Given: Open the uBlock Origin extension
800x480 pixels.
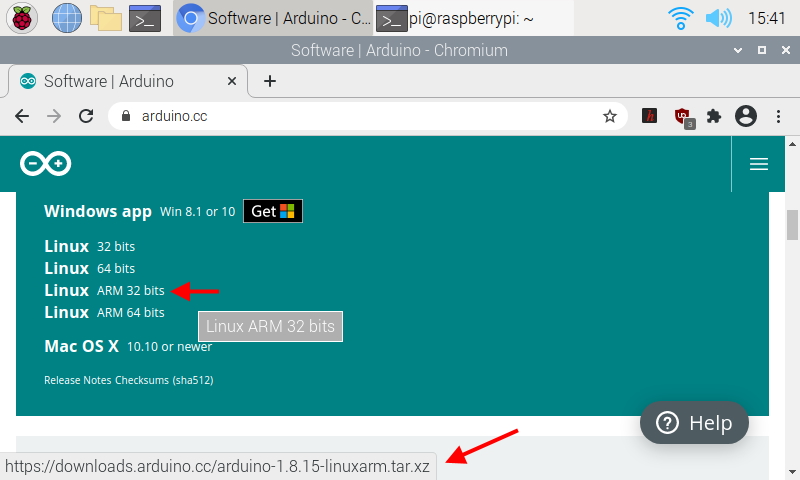Looking at the screenshot, I should [x=683, y=117].
